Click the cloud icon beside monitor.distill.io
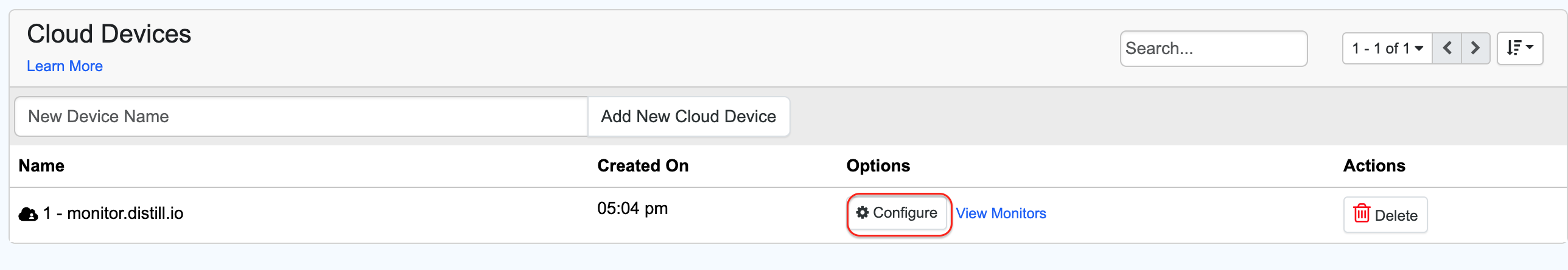Image resolution: width=1568 pixels, height=270 pixels. click(x=28, y=214)
